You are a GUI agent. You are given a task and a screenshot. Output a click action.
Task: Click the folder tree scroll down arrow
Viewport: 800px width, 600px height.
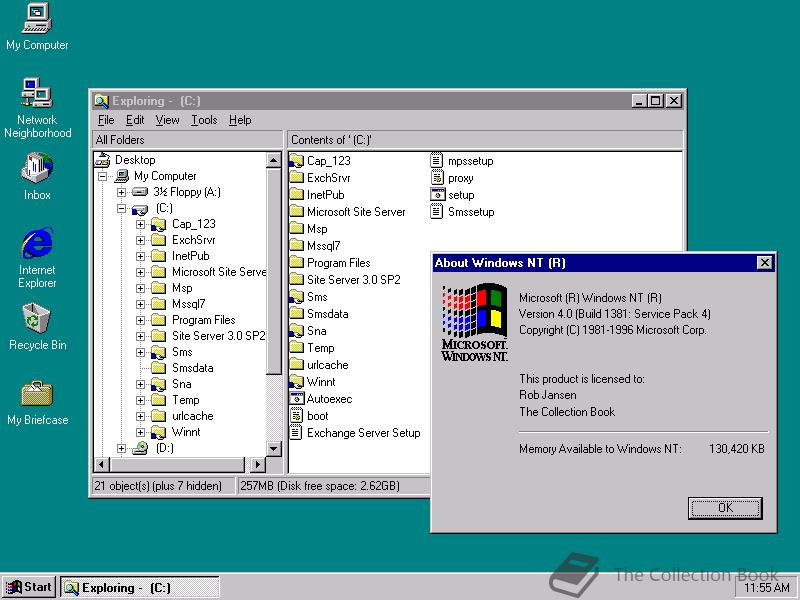pyautogui.click(x=273, y=449)
